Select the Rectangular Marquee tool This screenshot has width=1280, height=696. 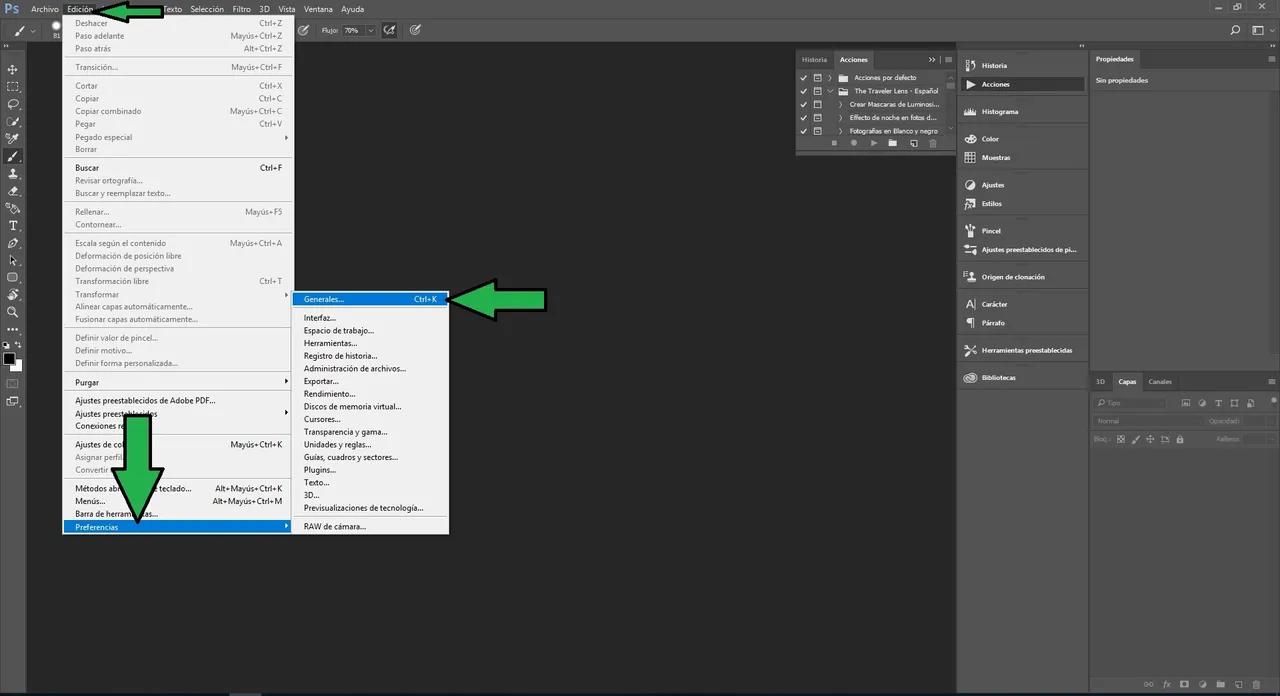13,86
